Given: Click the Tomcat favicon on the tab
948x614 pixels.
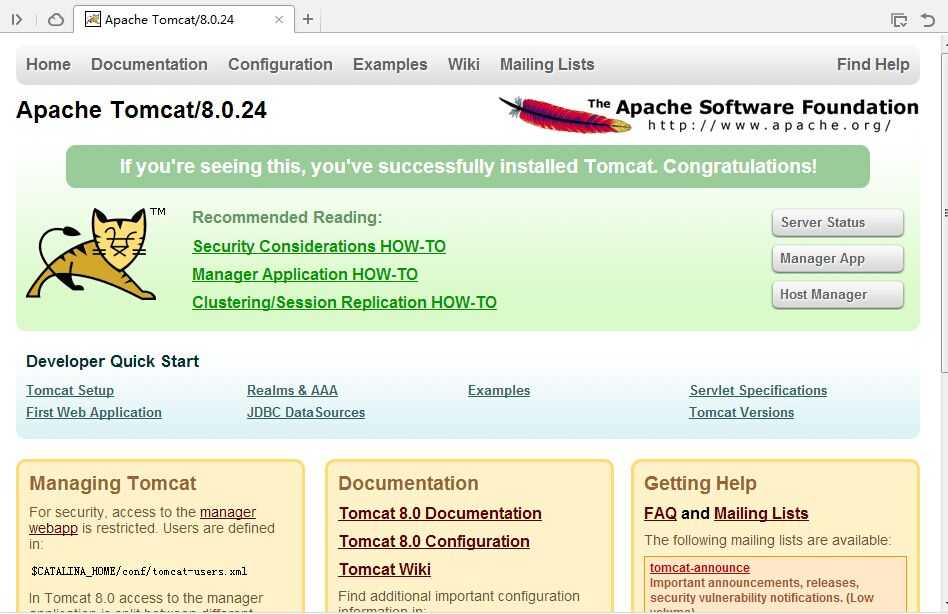Looking at the screenshot, I should pos(93,19).
